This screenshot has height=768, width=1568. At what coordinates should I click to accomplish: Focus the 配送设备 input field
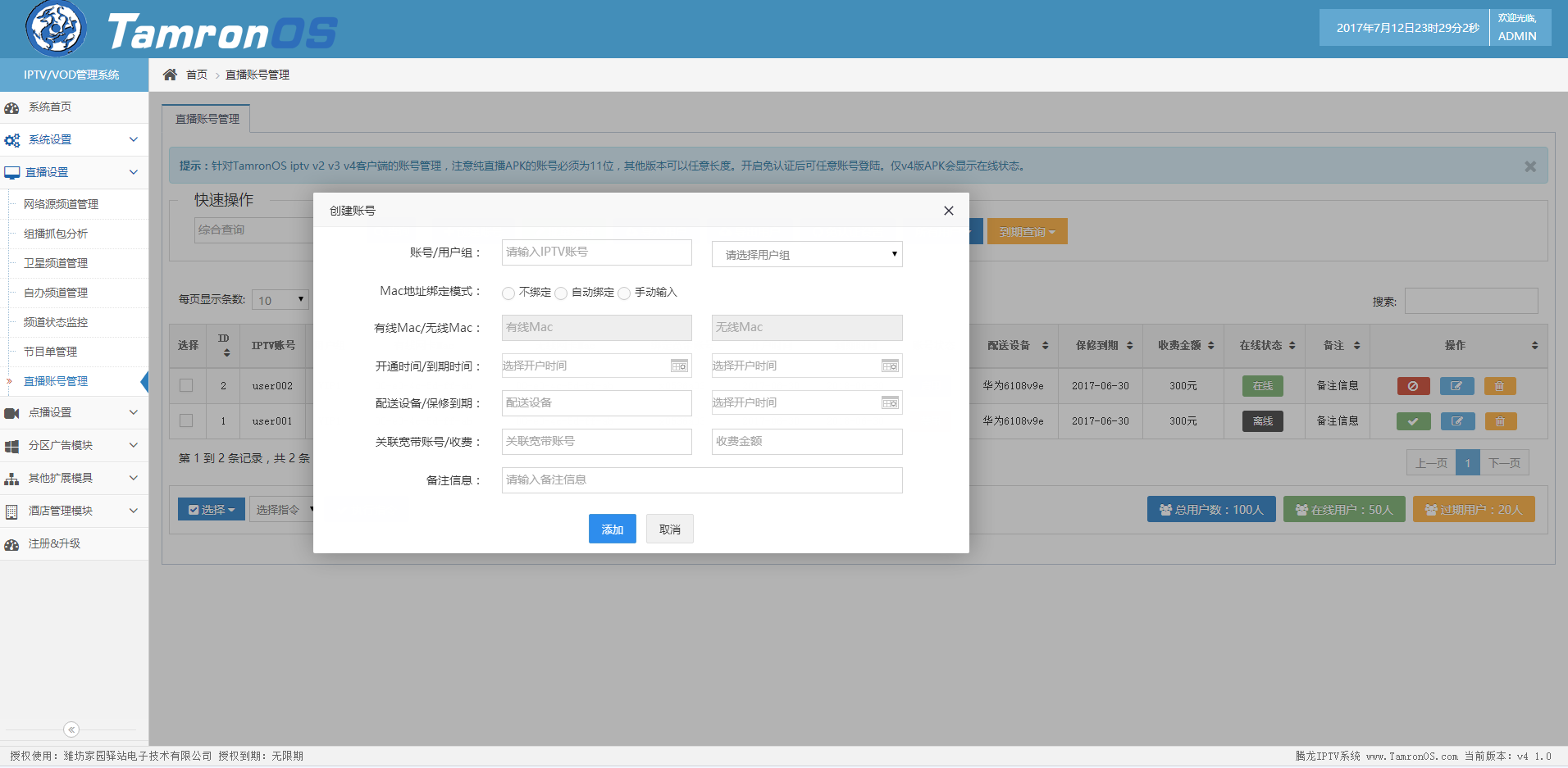click(x=597, y=403)
